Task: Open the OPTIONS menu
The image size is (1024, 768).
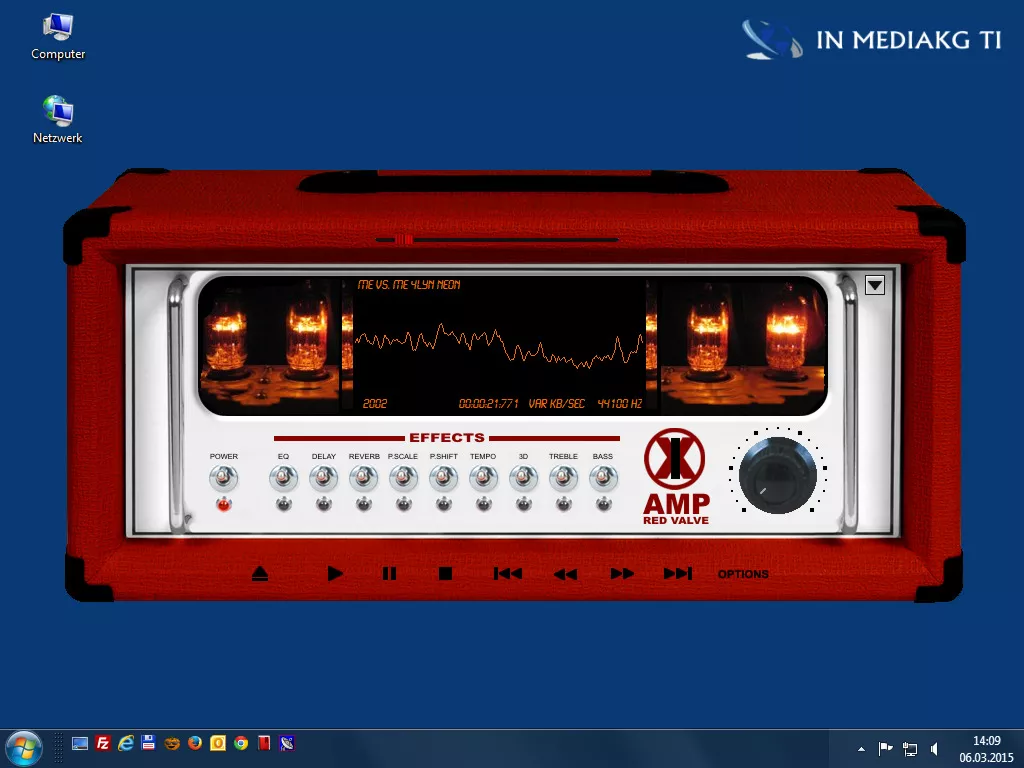Action: point(743,574)
